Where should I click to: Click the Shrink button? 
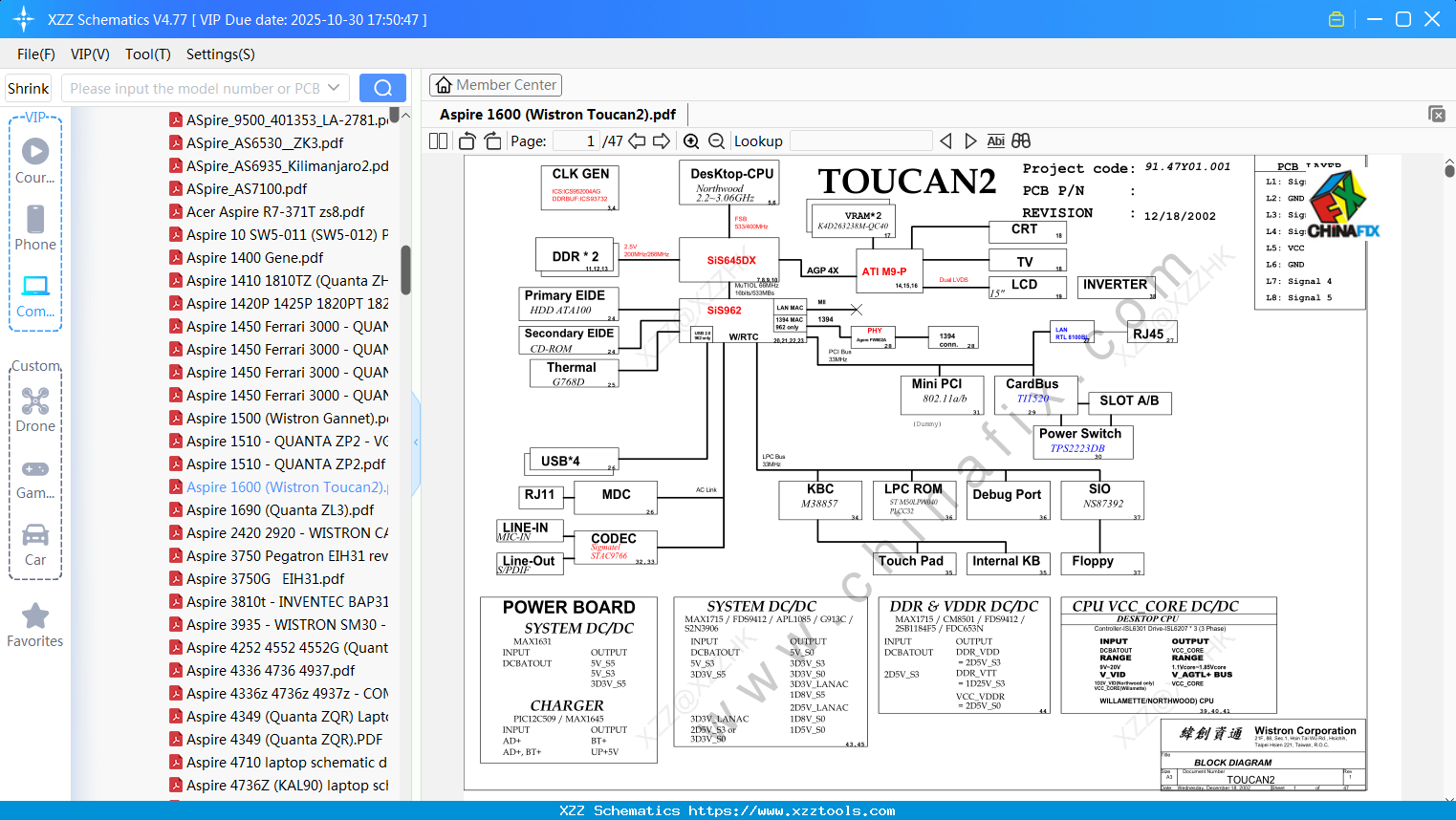[x=29, y=88]
